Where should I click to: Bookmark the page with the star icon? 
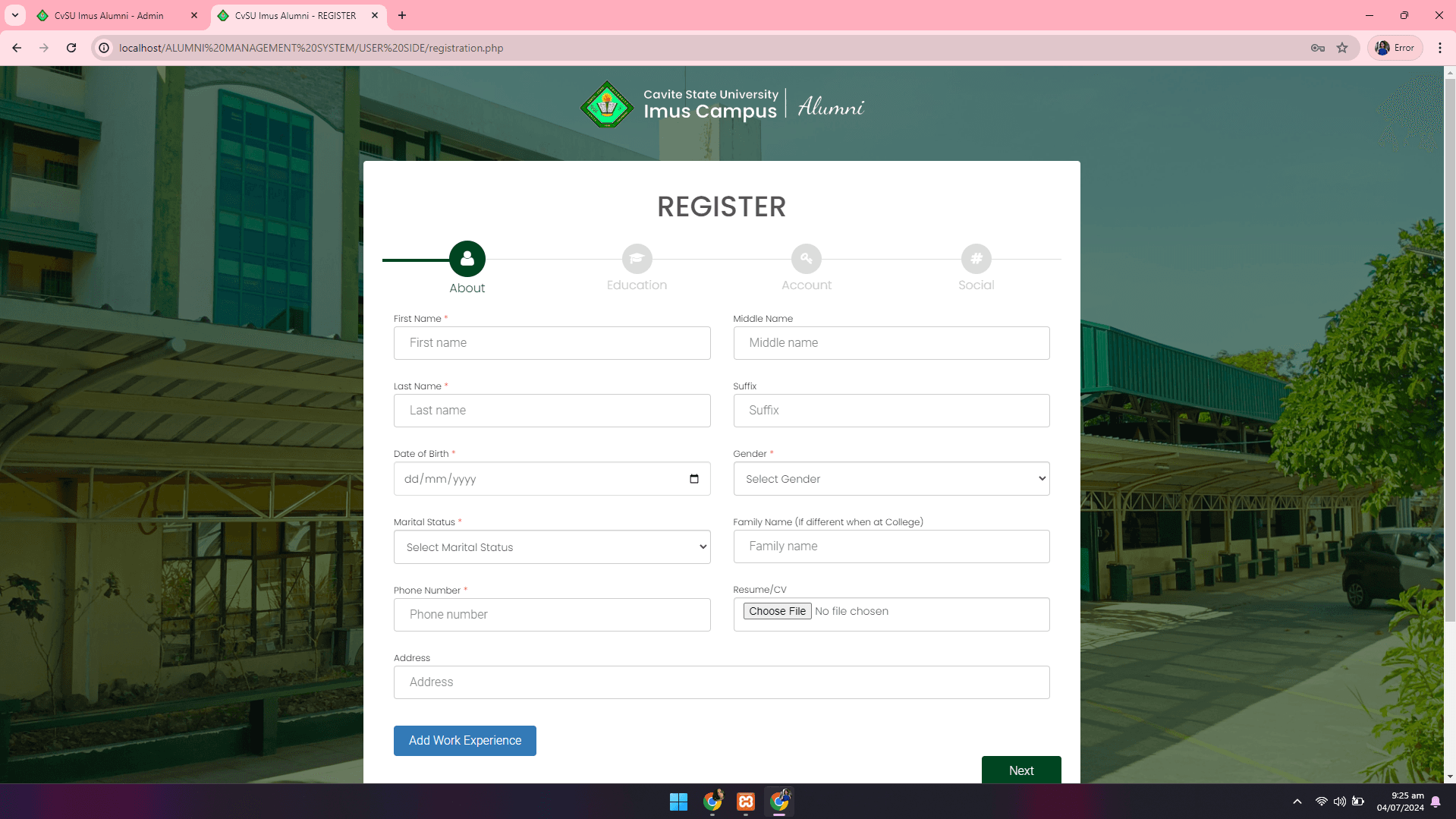[x=1342, y=47]
